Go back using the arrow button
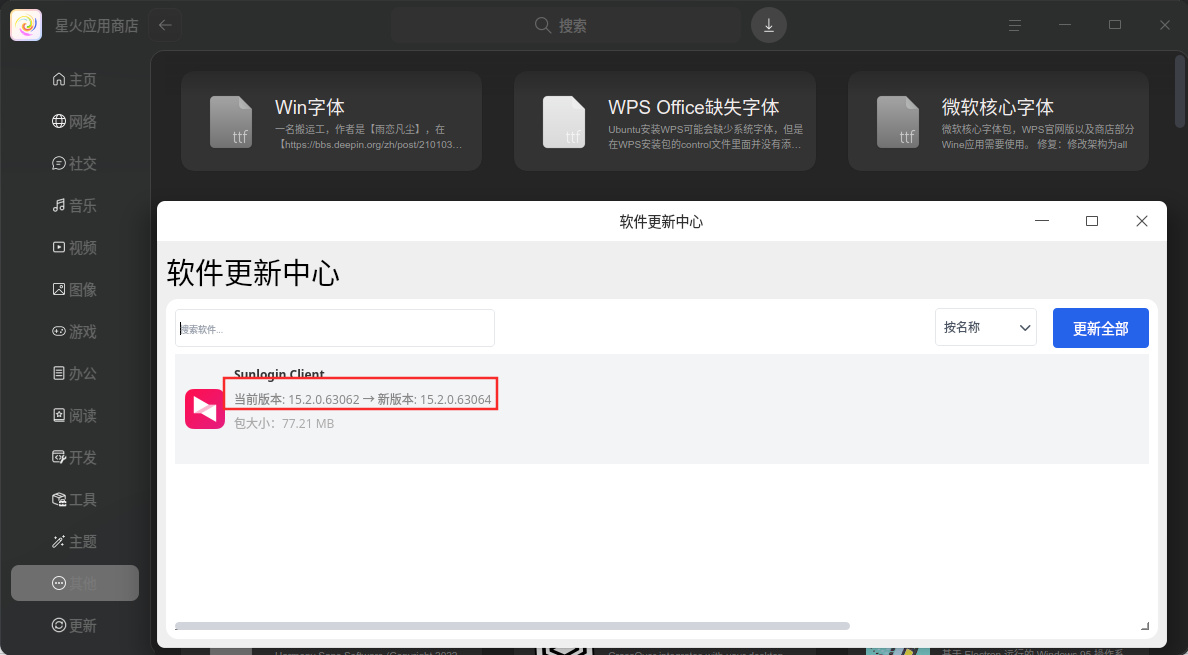 click(x=165, y=25)
